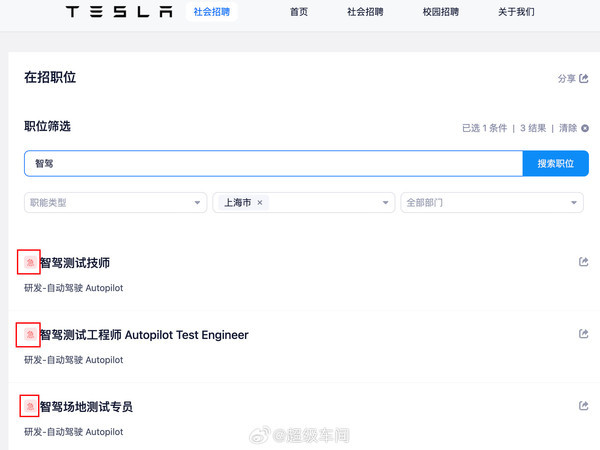
Task: Select the highlighted 社会招聘 tab
Action: [212, 12]
